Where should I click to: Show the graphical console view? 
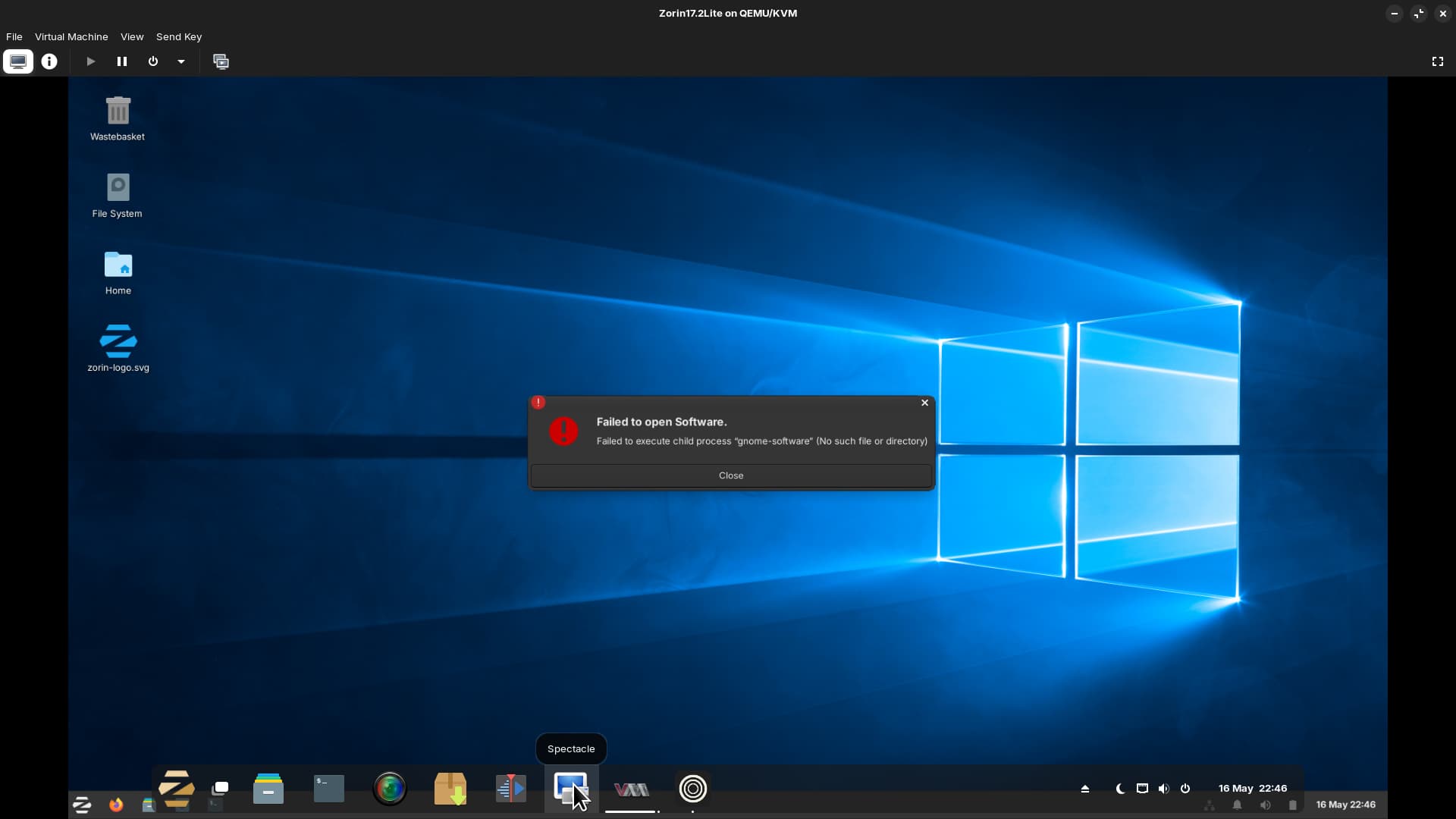(x=18, y=61)
